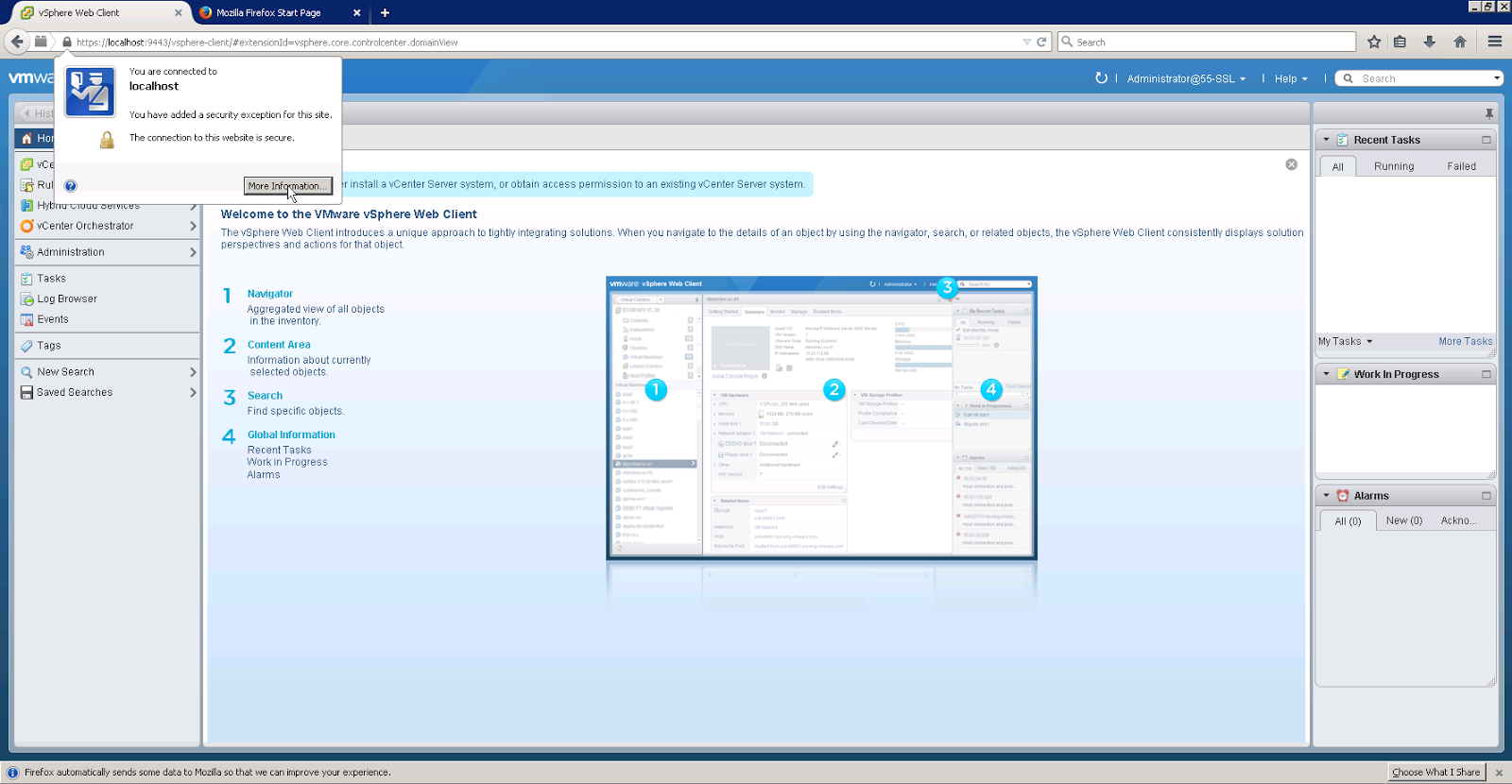Open the Help dropdown menu
Image resolution: width=1512 pixels, height=784 pixels.
(x=1291, y=79)
